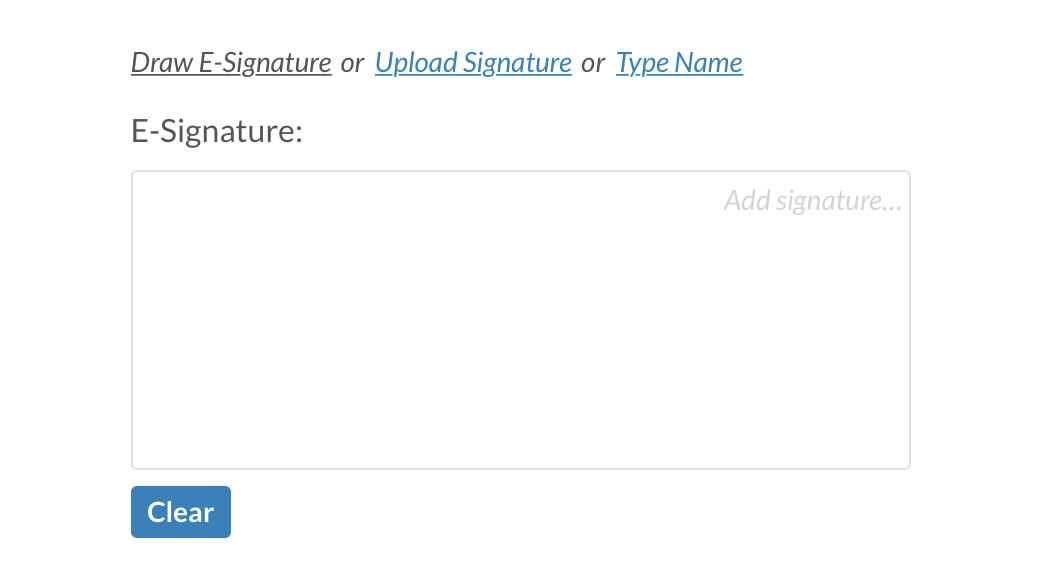
Task: Click "E-Signature" text within the Draw link
Action: (x=265, y=64)
